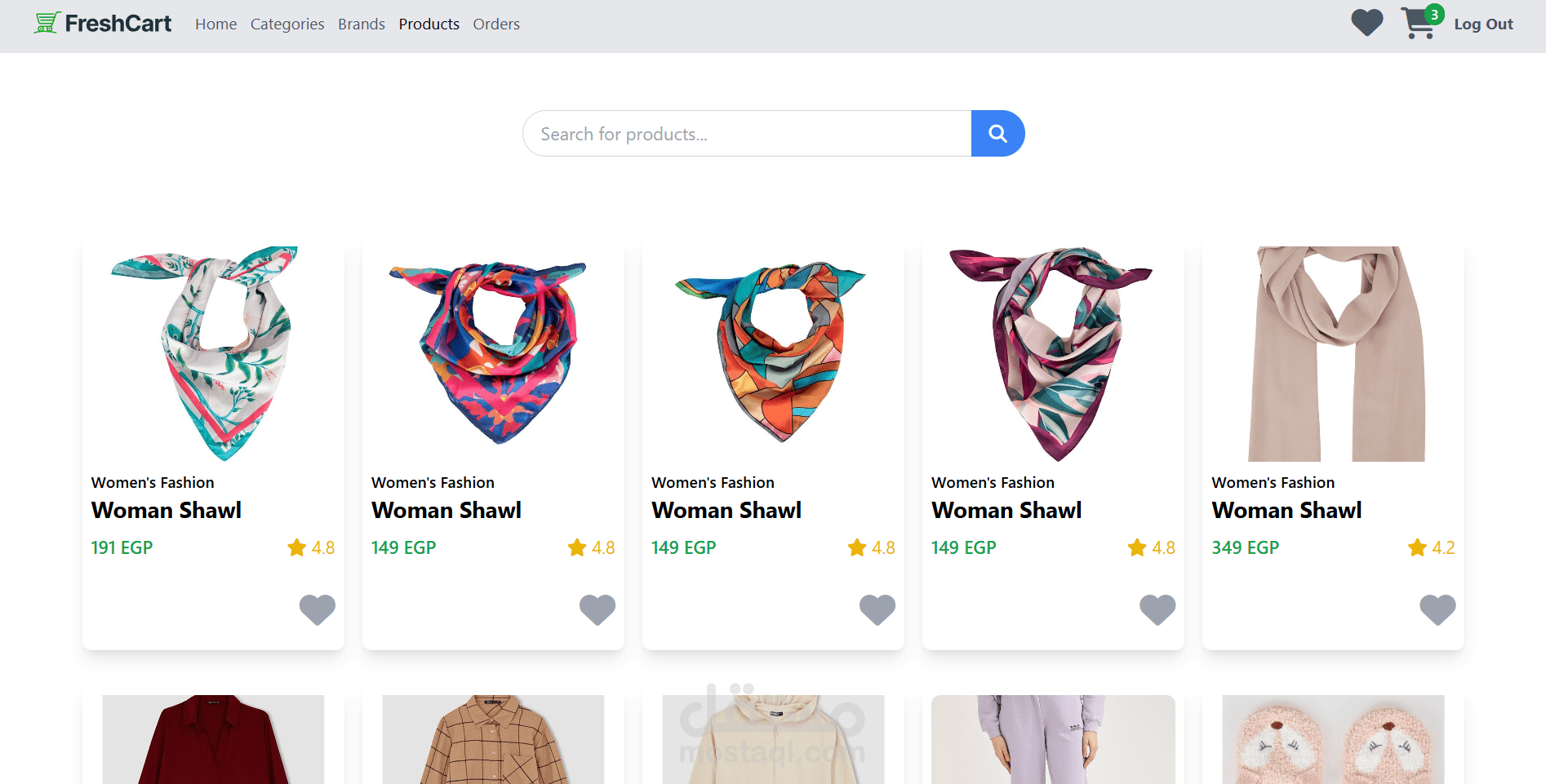Add maroon-teal shawl to wishlist
Viewport: 1546px width, 784px height.
click(x=1157, y=609)
